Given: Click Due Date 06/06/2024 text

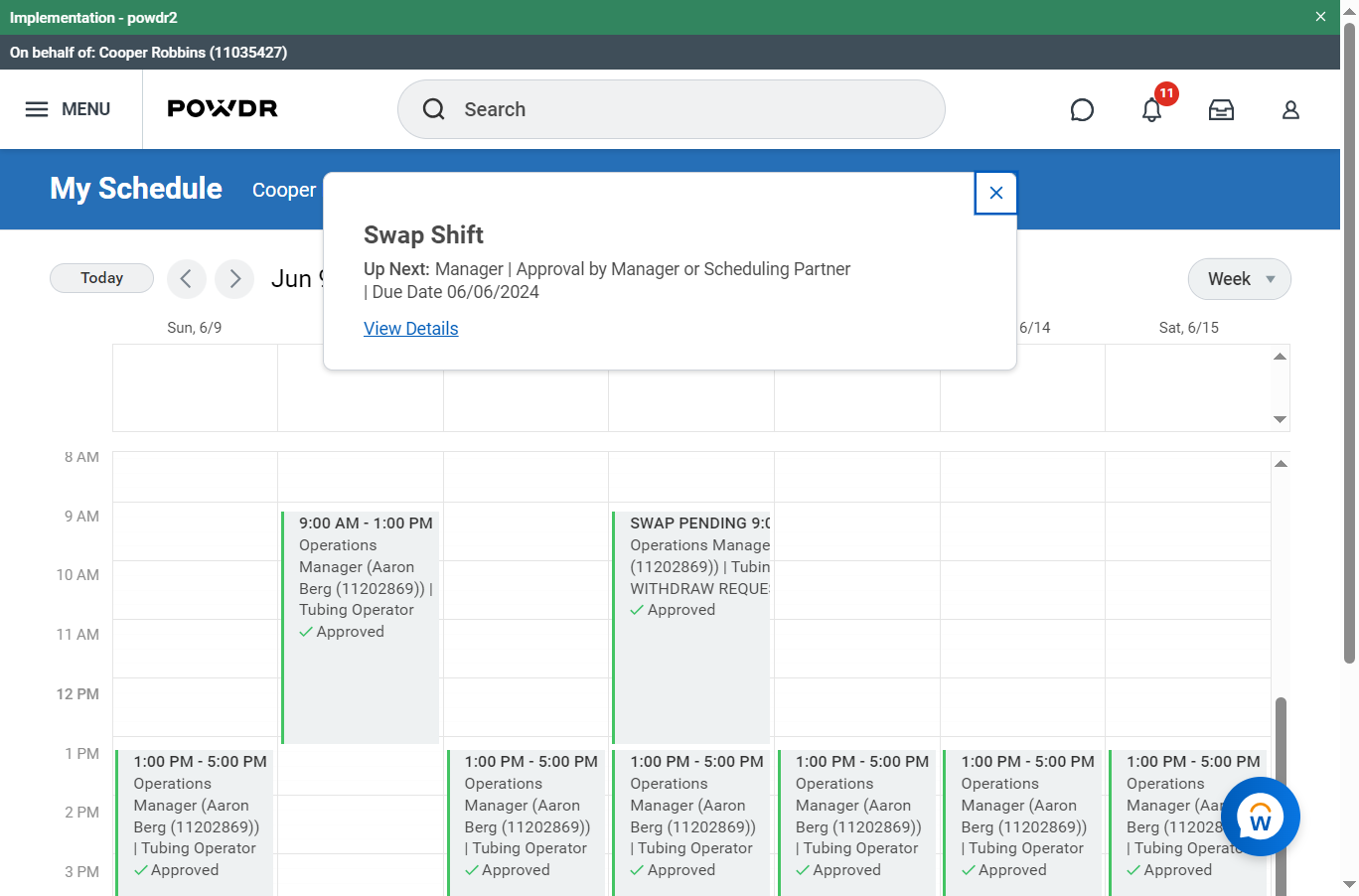Looking at the screenshot, I should click(455, 292).
